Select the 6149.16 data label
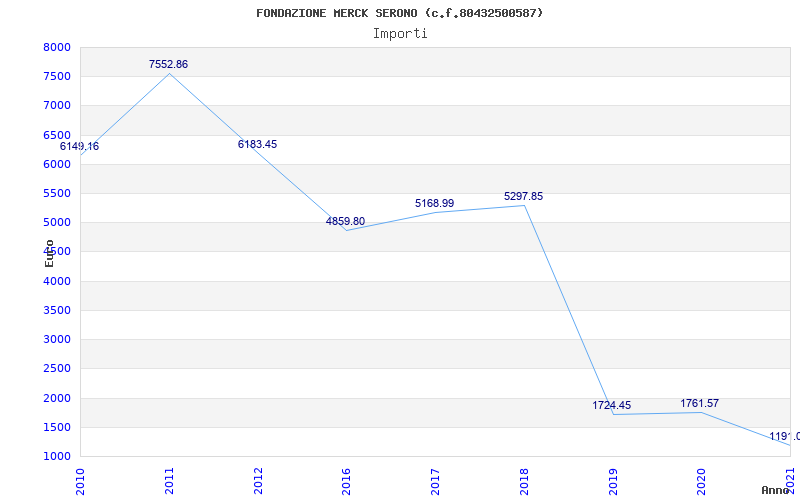Viewport: 800px width, 500px height. (x=80, y=146)
